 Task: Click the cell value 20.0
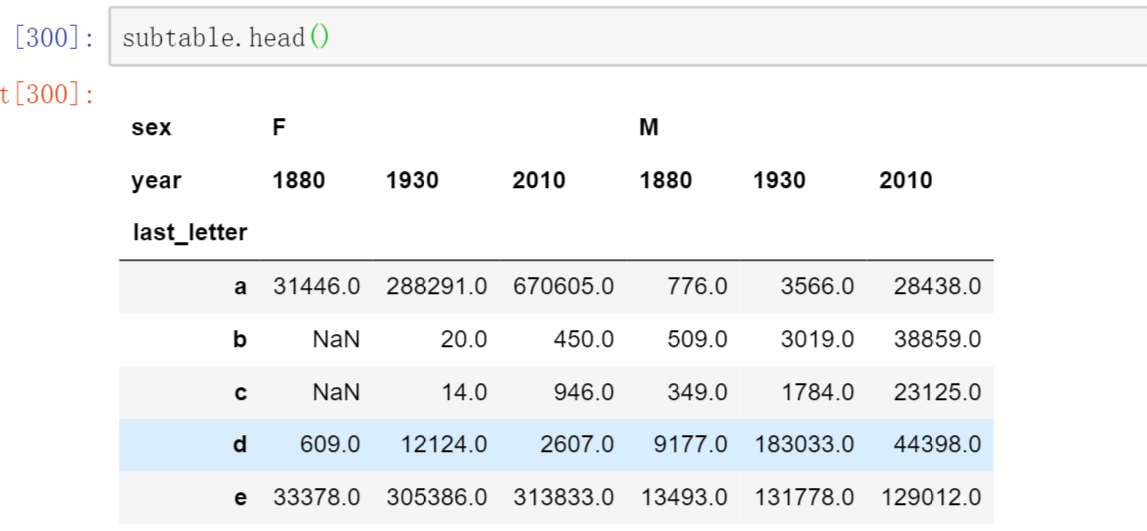click(x=464, y=339)
